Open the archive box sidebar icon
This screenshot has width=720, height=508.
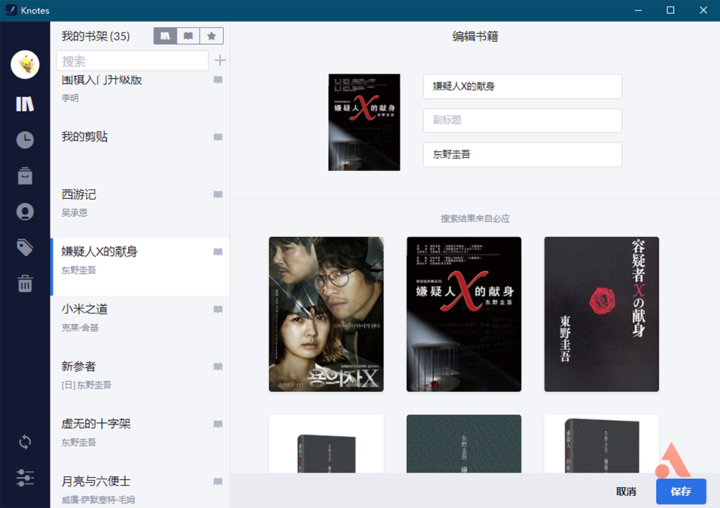25,176
